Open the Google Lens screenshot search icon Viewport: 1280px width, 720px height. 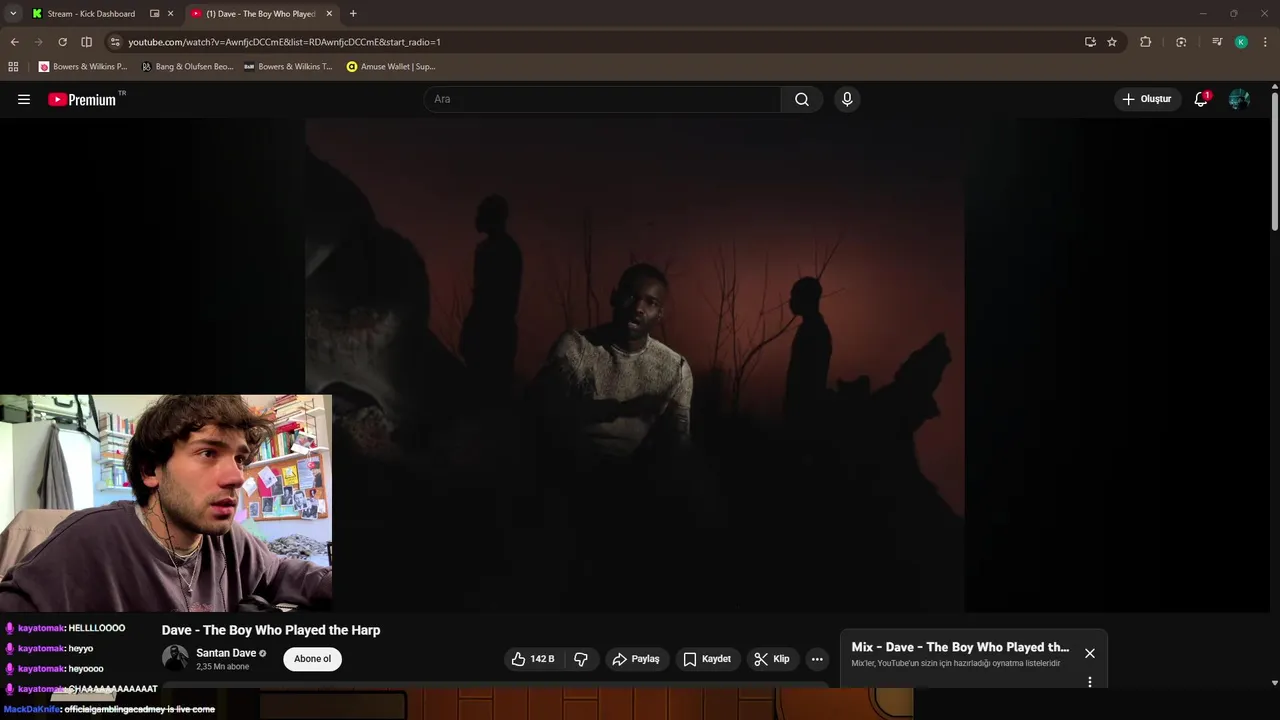click(1181, 42)
